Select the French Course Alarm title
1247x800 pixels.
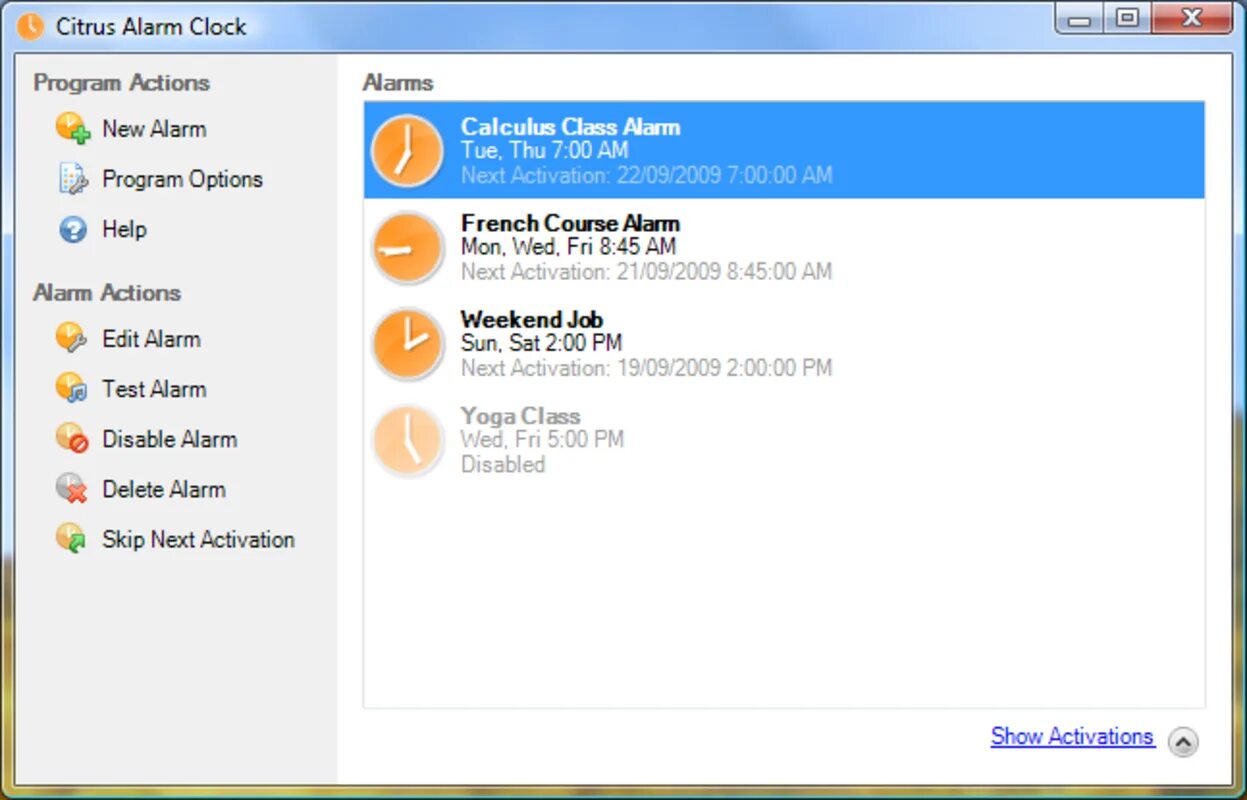pos(570,223)
